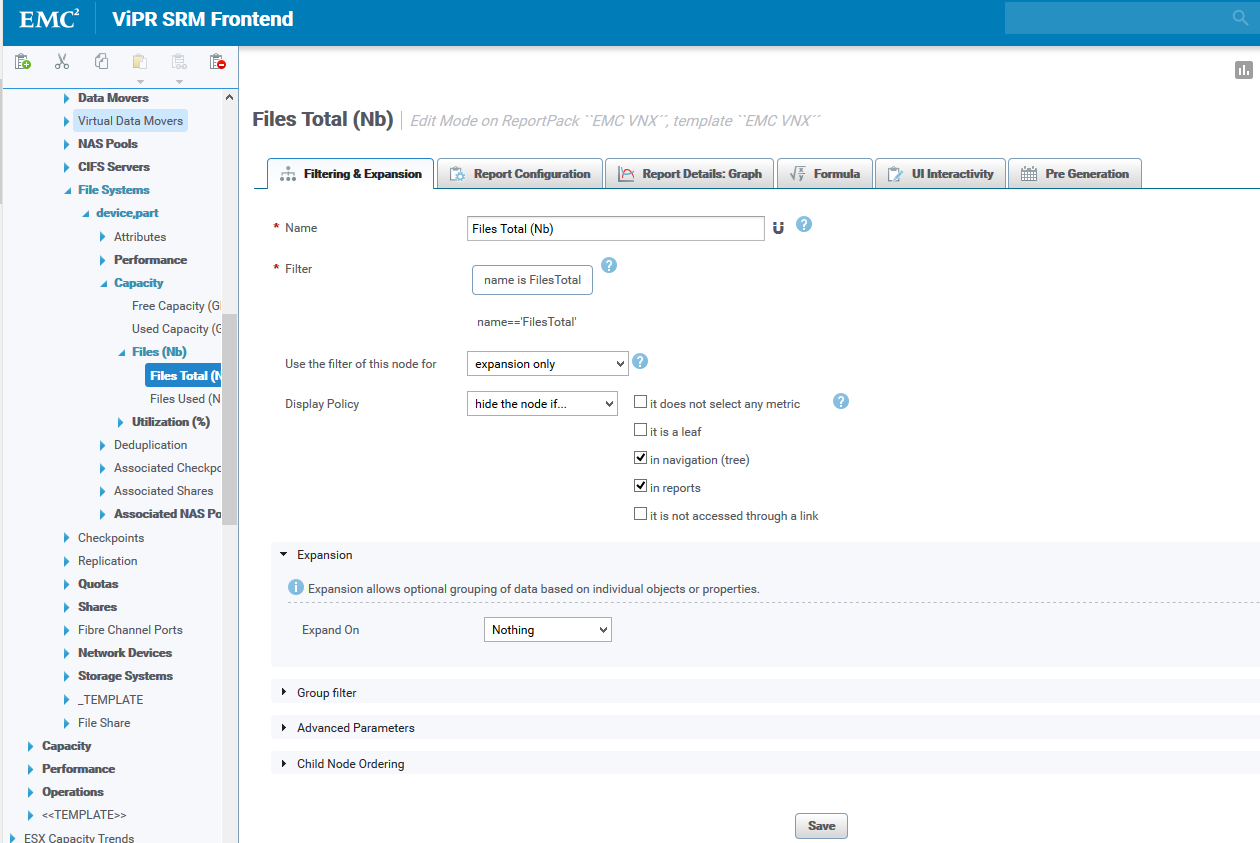Click the info icon in Expansion section
Viewport: 1260px width, 843px height.
pyautogui.click(x=296, y=588)
